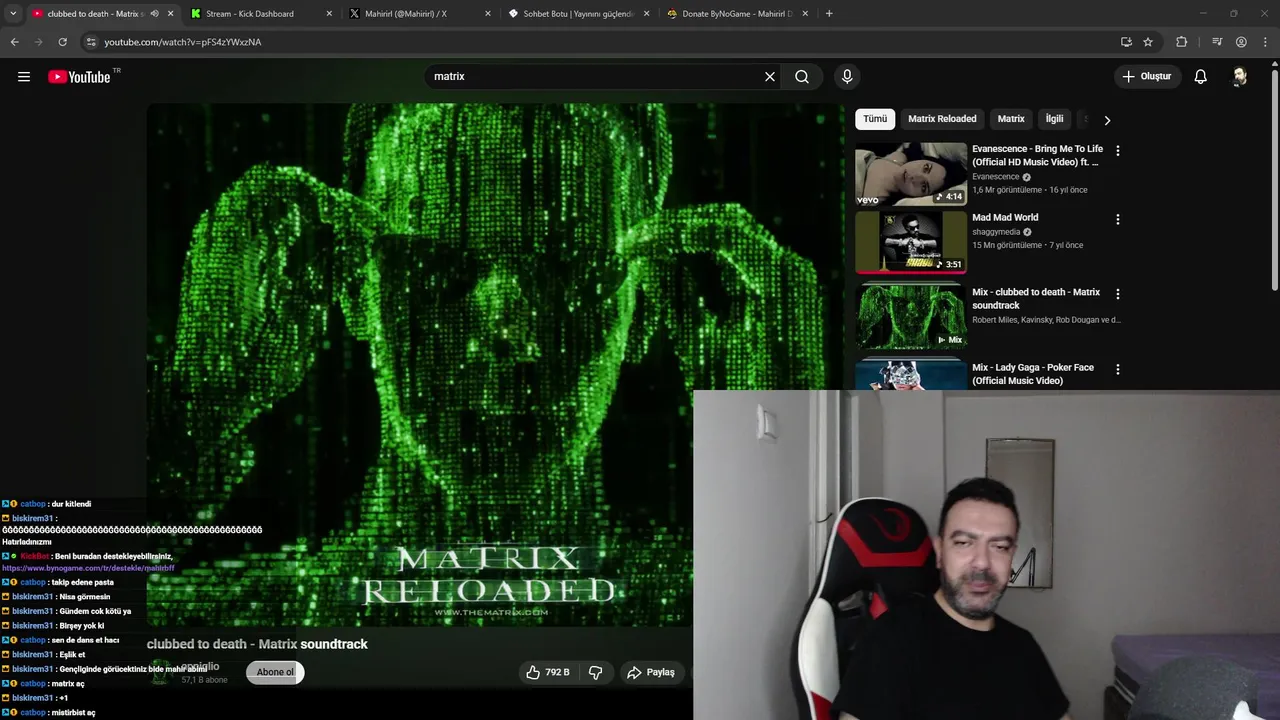Click the Evanescence Bring Me To Life title

coord(1037,155)
